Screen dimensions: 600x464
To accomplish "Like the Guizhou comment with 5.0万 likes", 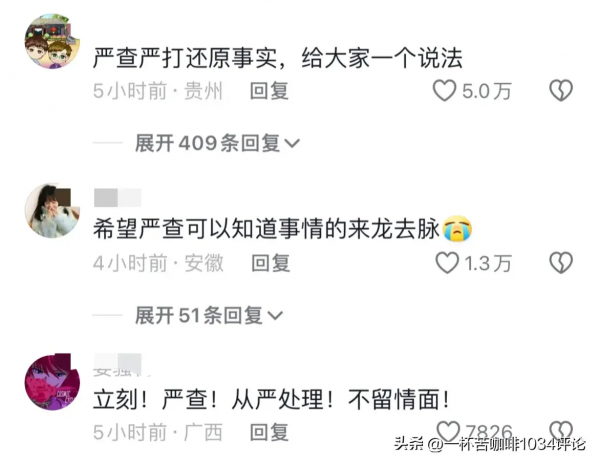I will [444, 91].
